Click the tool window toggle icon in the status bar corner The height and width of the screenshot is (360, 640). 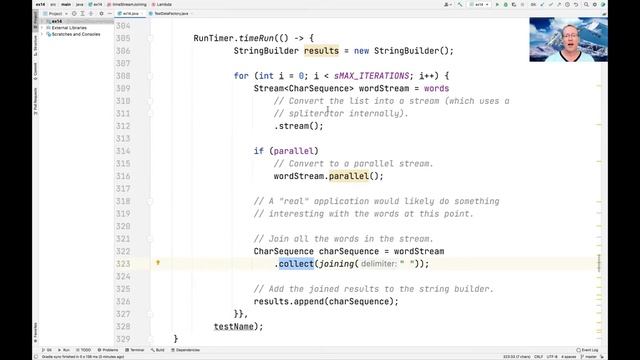(x=36, y=357)
